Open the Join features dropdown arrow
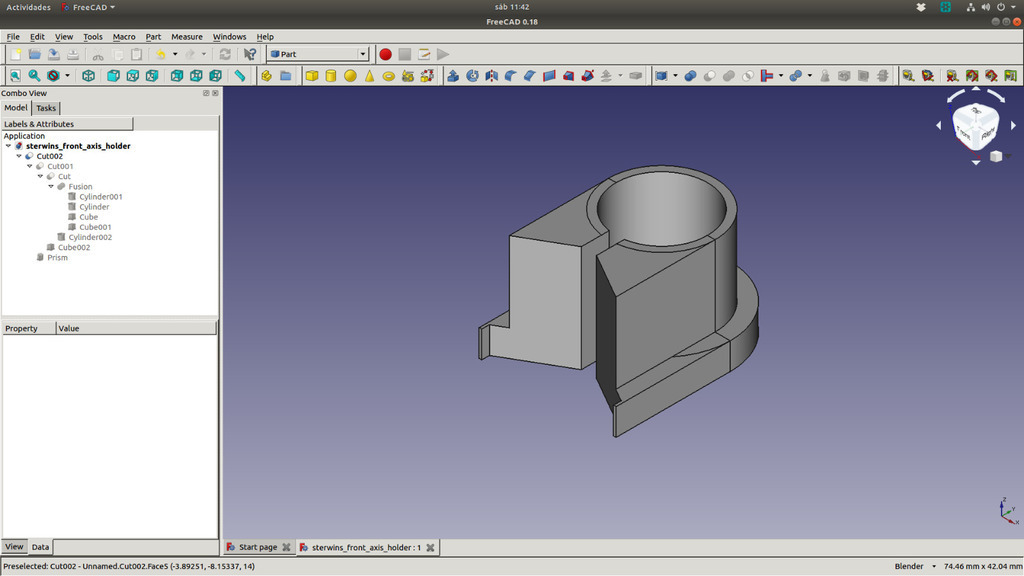1024x576 pixels. coord(781,76)
